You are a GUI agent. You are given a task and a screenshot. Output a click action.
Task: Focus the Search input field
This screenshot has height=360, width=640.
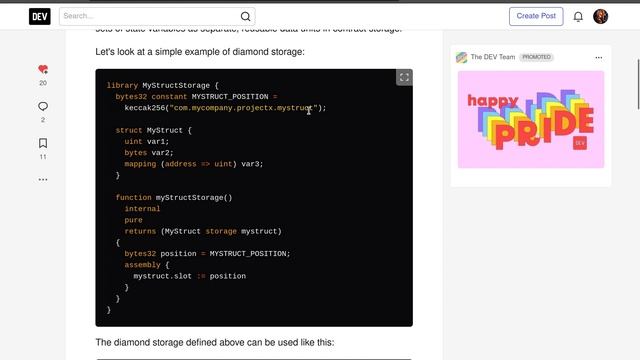pos(157,16)
